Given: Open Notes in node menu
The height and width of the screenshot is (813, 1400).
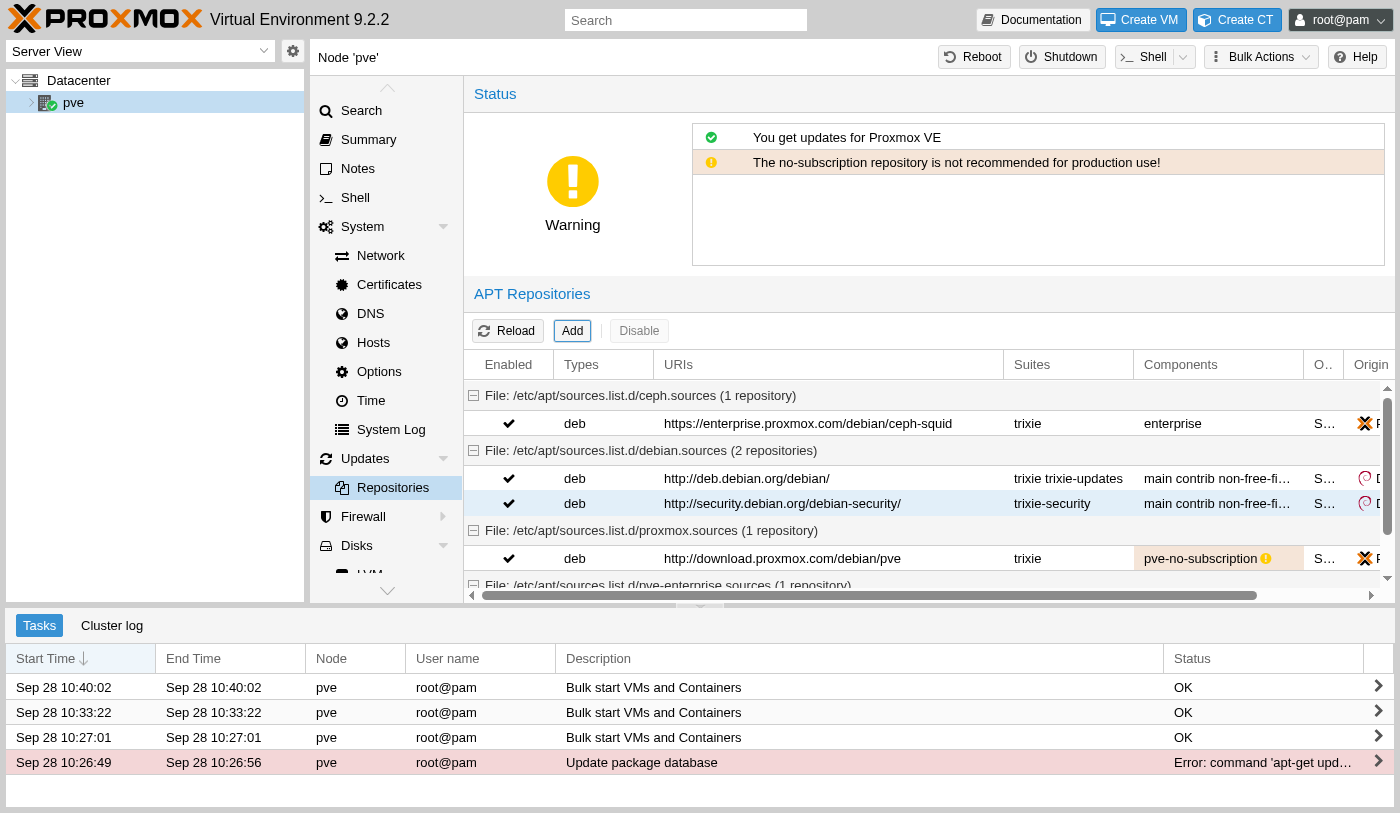Looking at the screenshot, I should [x=386, y=169].
